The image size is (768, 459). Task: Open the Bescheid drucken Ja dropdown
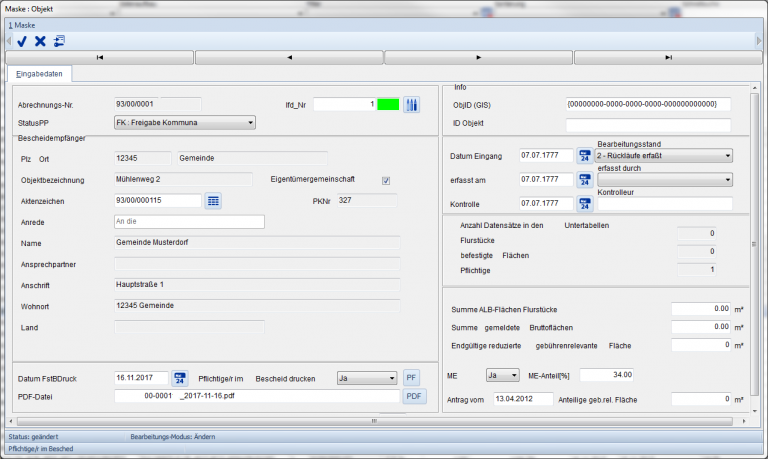click(x=367, y=378)
